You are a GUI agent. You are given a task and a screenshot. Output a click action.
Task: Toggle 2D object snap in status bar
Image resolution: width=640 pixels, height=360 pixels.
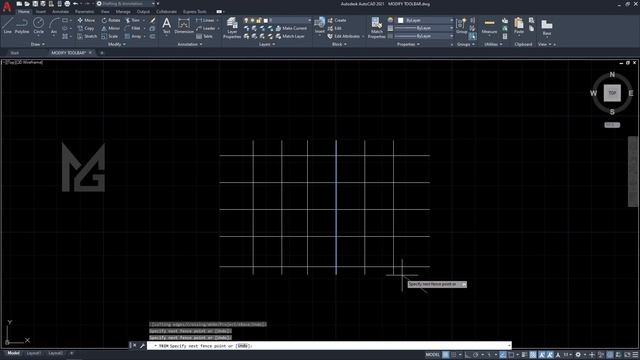(x=511, y=355)
